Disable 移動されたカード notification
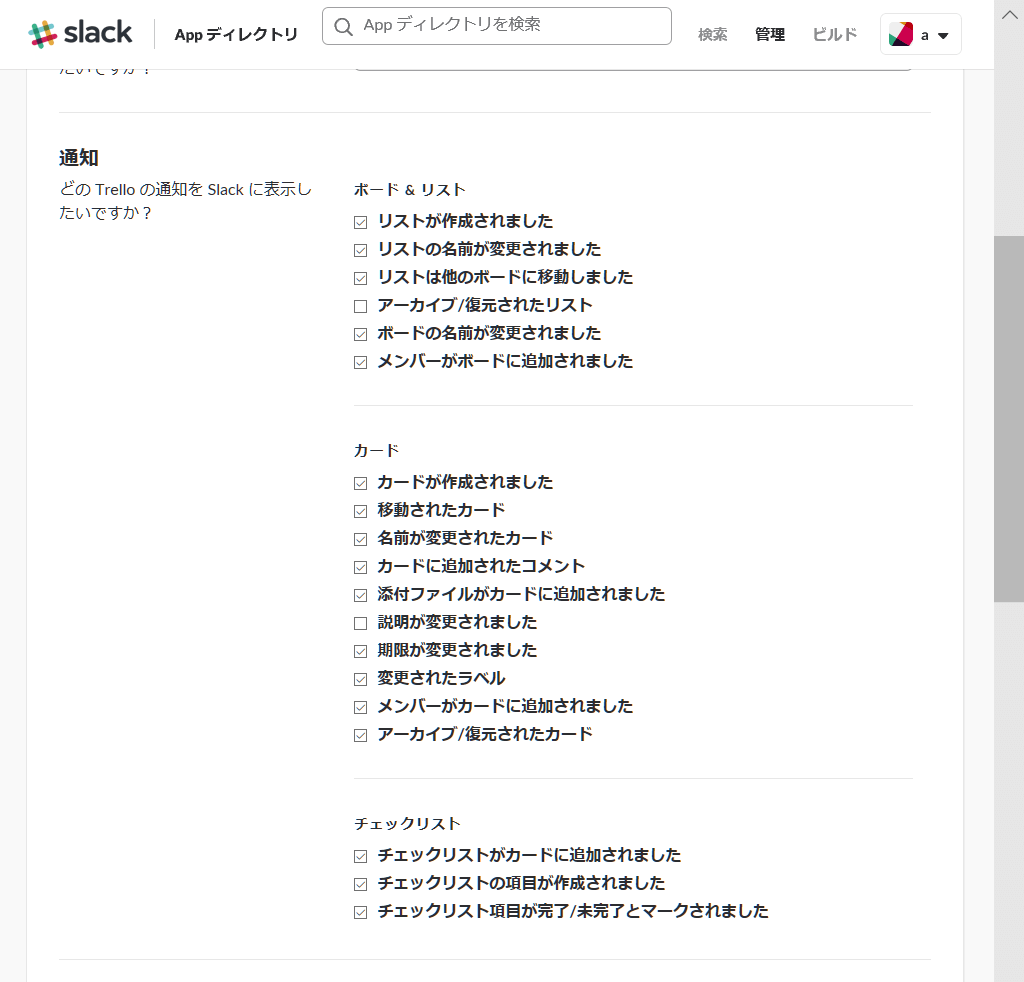This screenshot has width=1024, height=982. click(361, 511)
